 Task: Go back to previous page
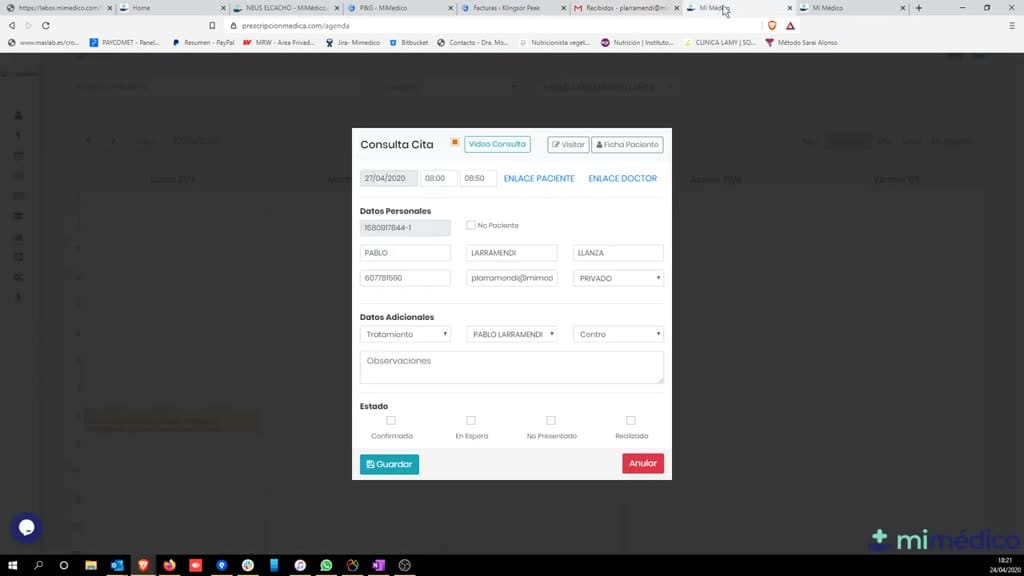pyautogui.click(x=12, y=25)
